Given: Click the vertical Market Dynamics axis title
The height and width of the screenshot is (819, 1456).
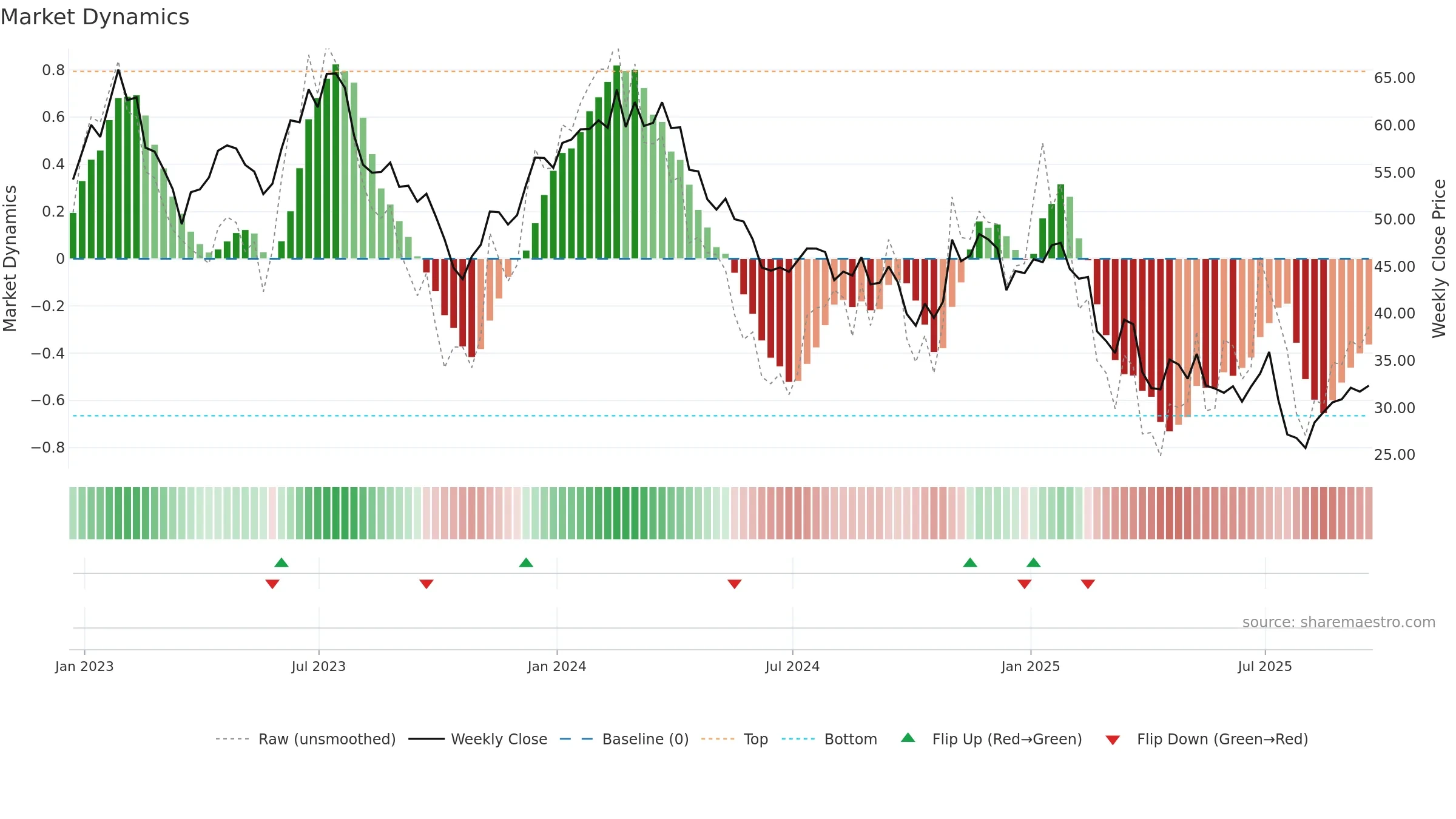Looking at the screenshot, I should click(x=10, y=258).
